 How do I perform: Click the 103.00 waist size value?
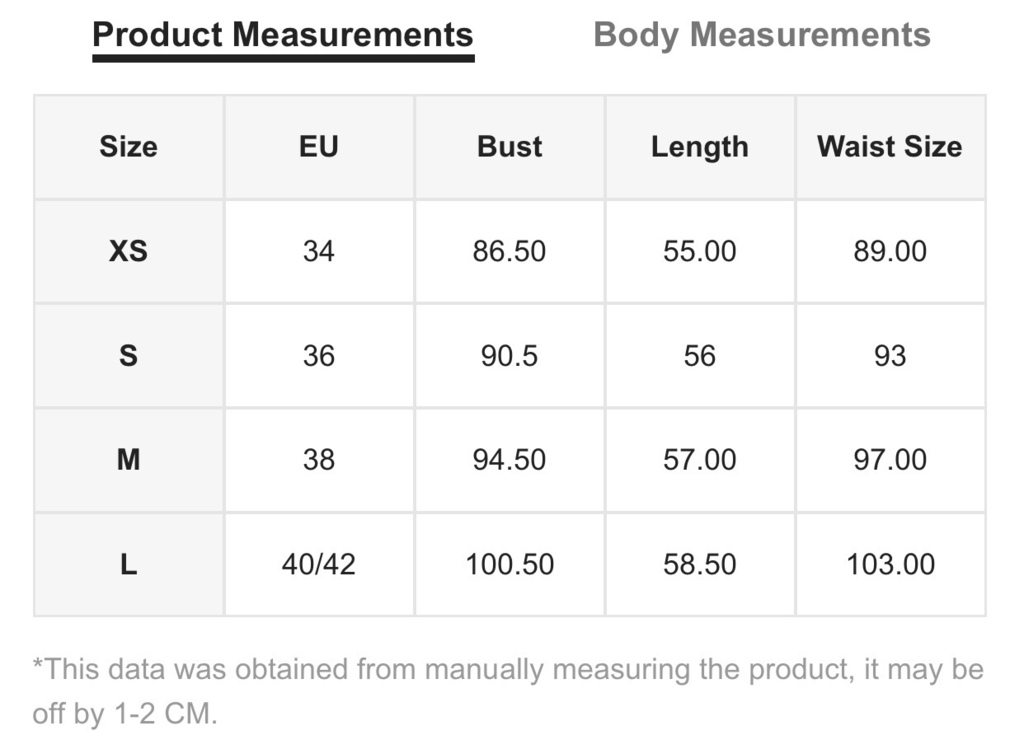click(x=890, y=565)
